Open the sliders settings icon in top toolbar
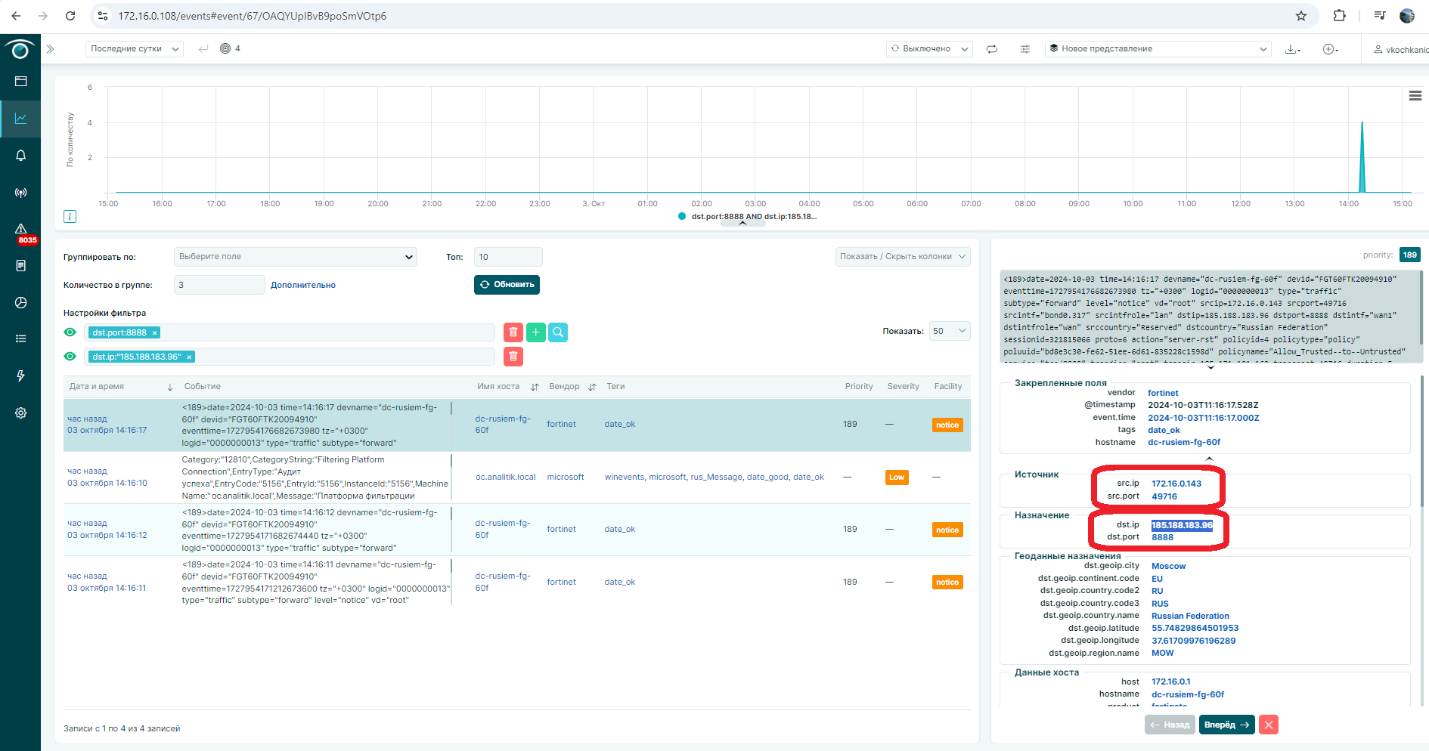The width and height of the screenshot is (1429, 751). tap(1025, 49)
